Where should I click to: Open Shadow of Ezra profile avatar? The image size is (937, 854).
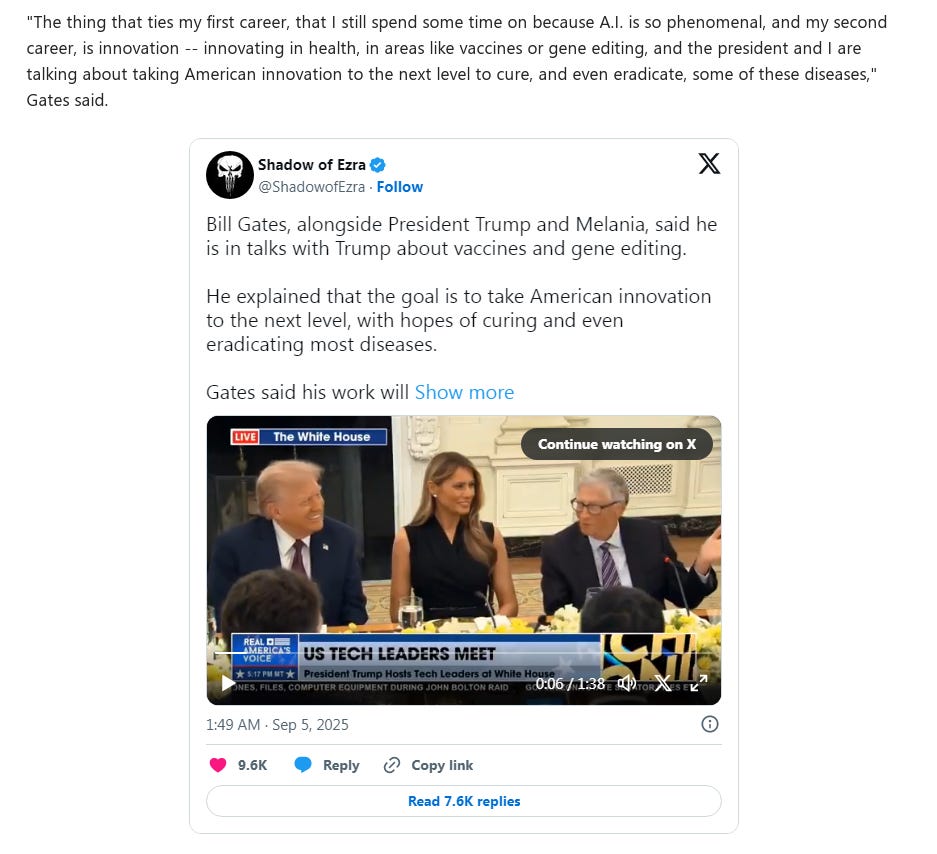coord(230,175)
